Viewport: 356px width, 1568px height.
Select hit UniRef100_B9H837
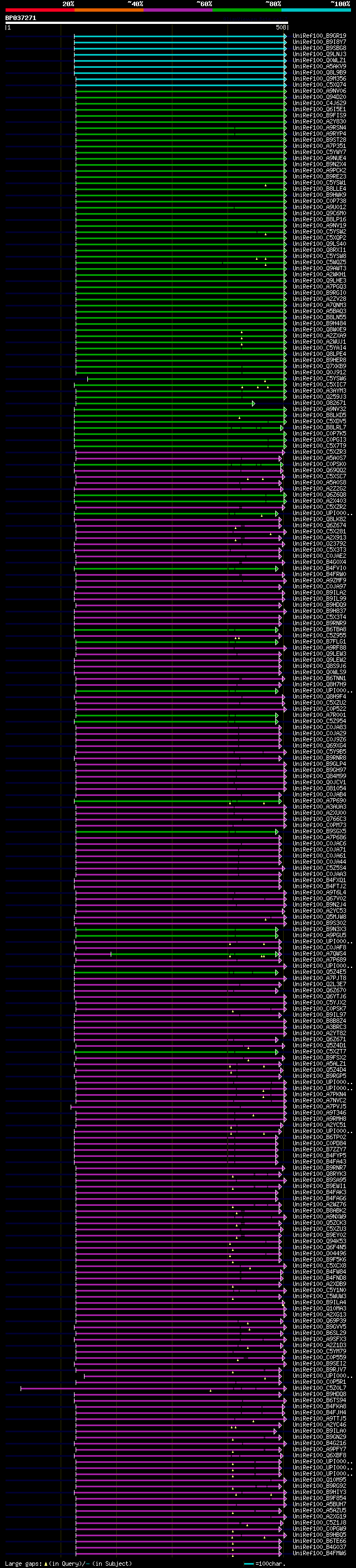[319, 611]
